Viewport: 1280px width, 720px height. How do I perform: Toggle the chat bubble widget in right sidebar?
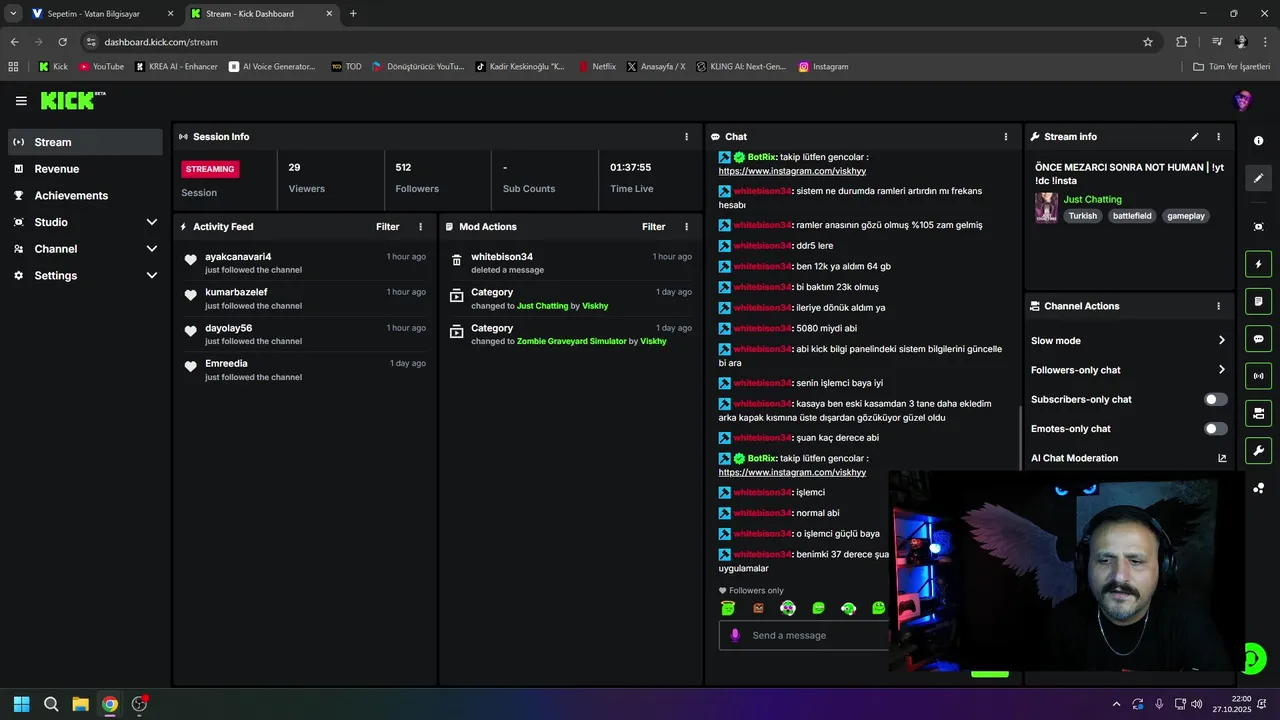[x=1258, y=338]
